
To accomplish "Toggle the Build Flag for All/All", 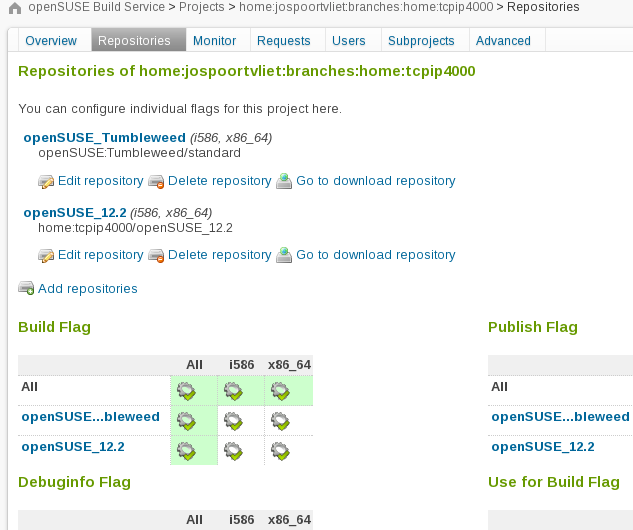I will (x=186, y=391).
